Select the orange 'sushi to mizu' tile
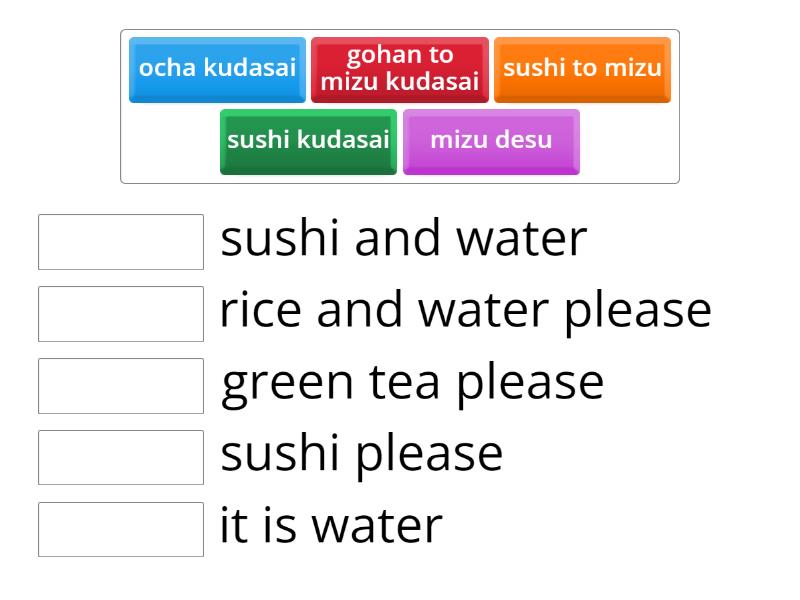 (x=583, y=69)
